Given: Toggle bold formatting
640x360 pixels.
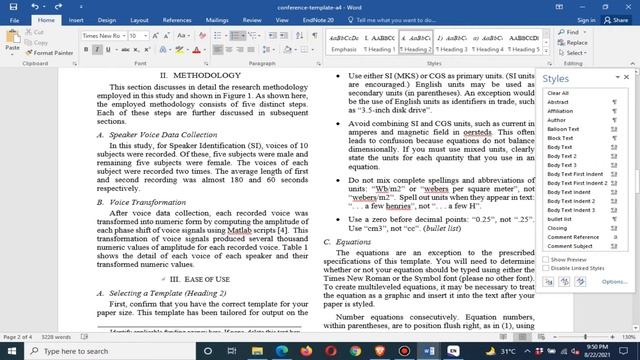Looking at the screenshot, I should [86, 50].
